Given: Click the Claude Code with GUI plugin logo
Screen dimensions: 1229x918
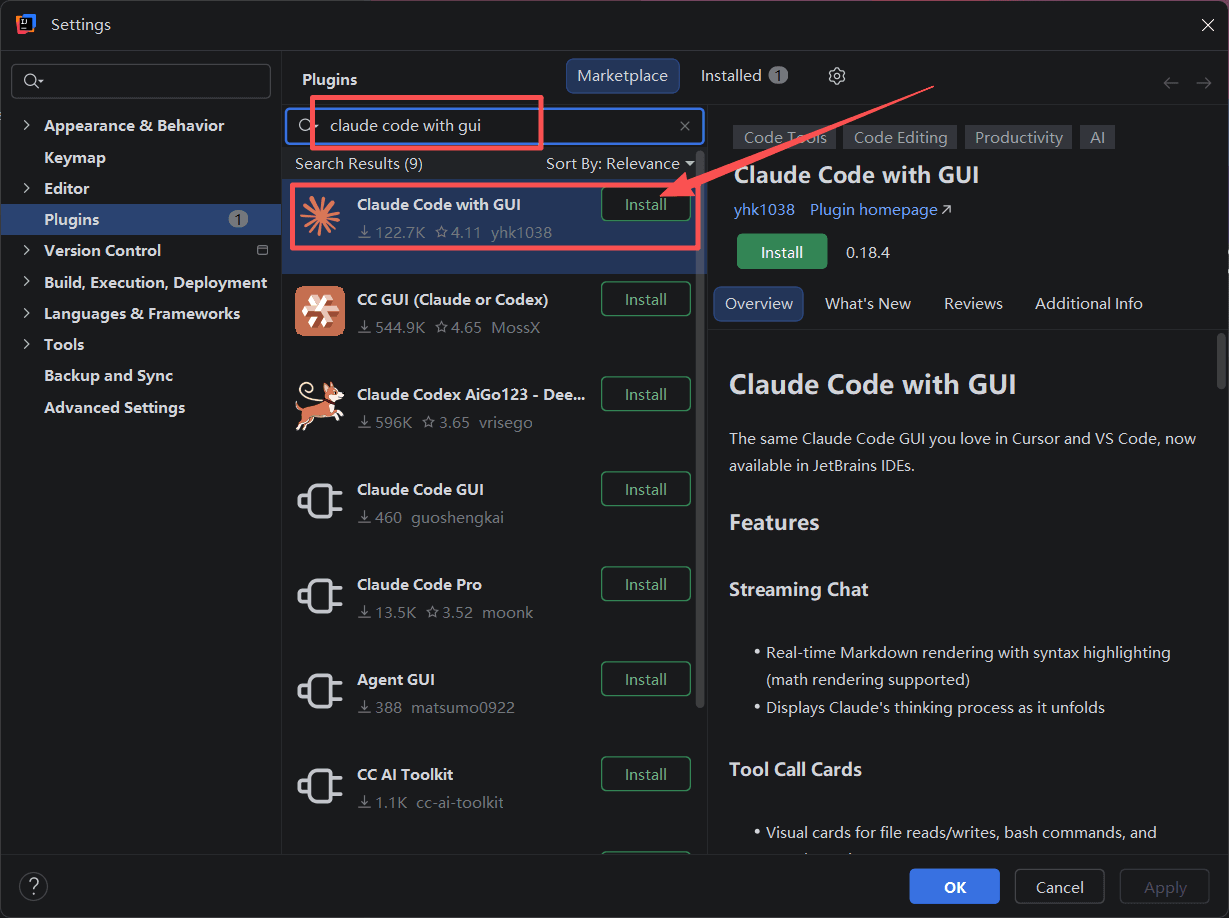Looking at the screenshot, I should [x=320, y=216].
